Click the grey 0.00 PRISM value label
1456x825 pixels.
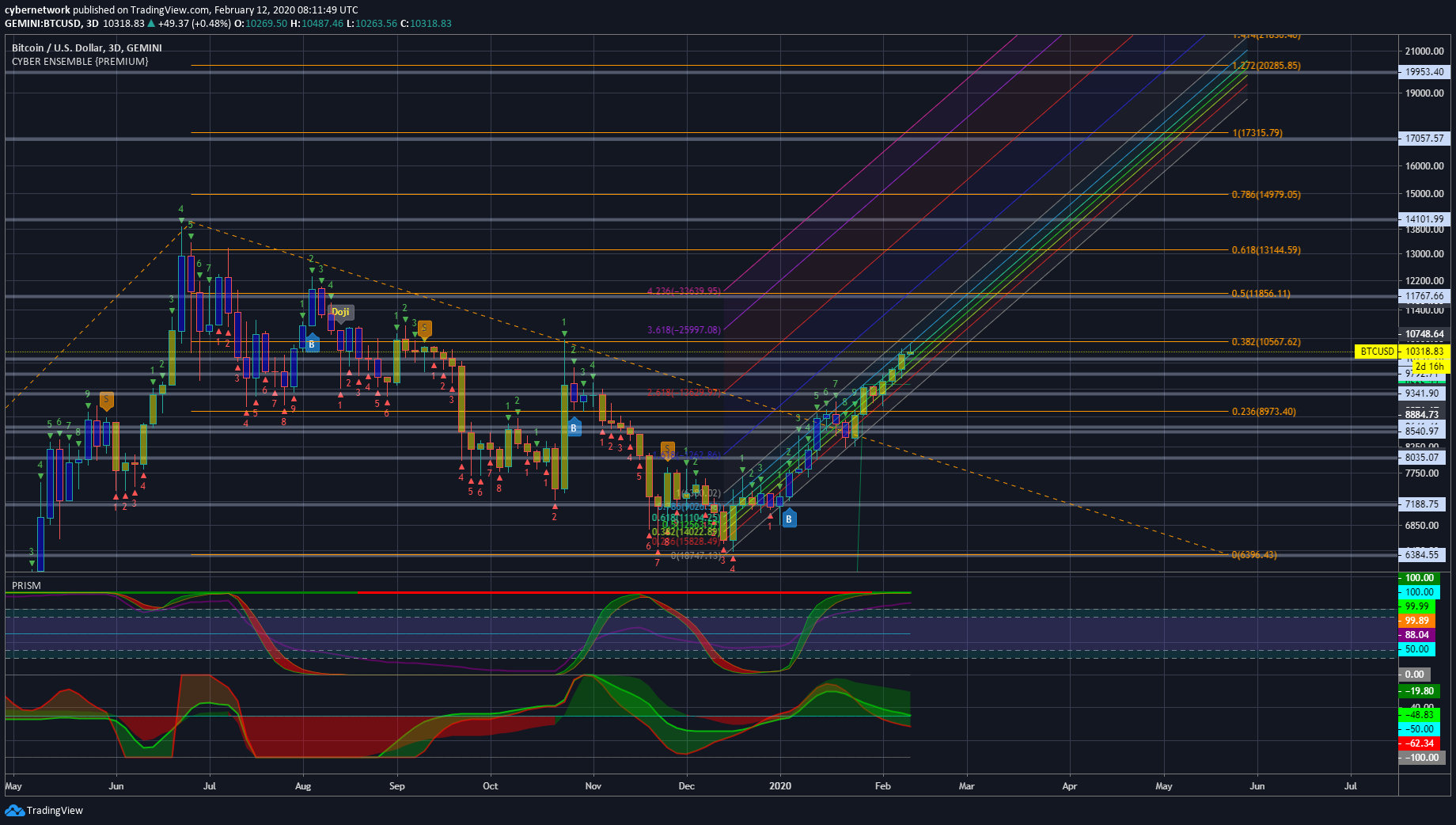pos(1415,675)
